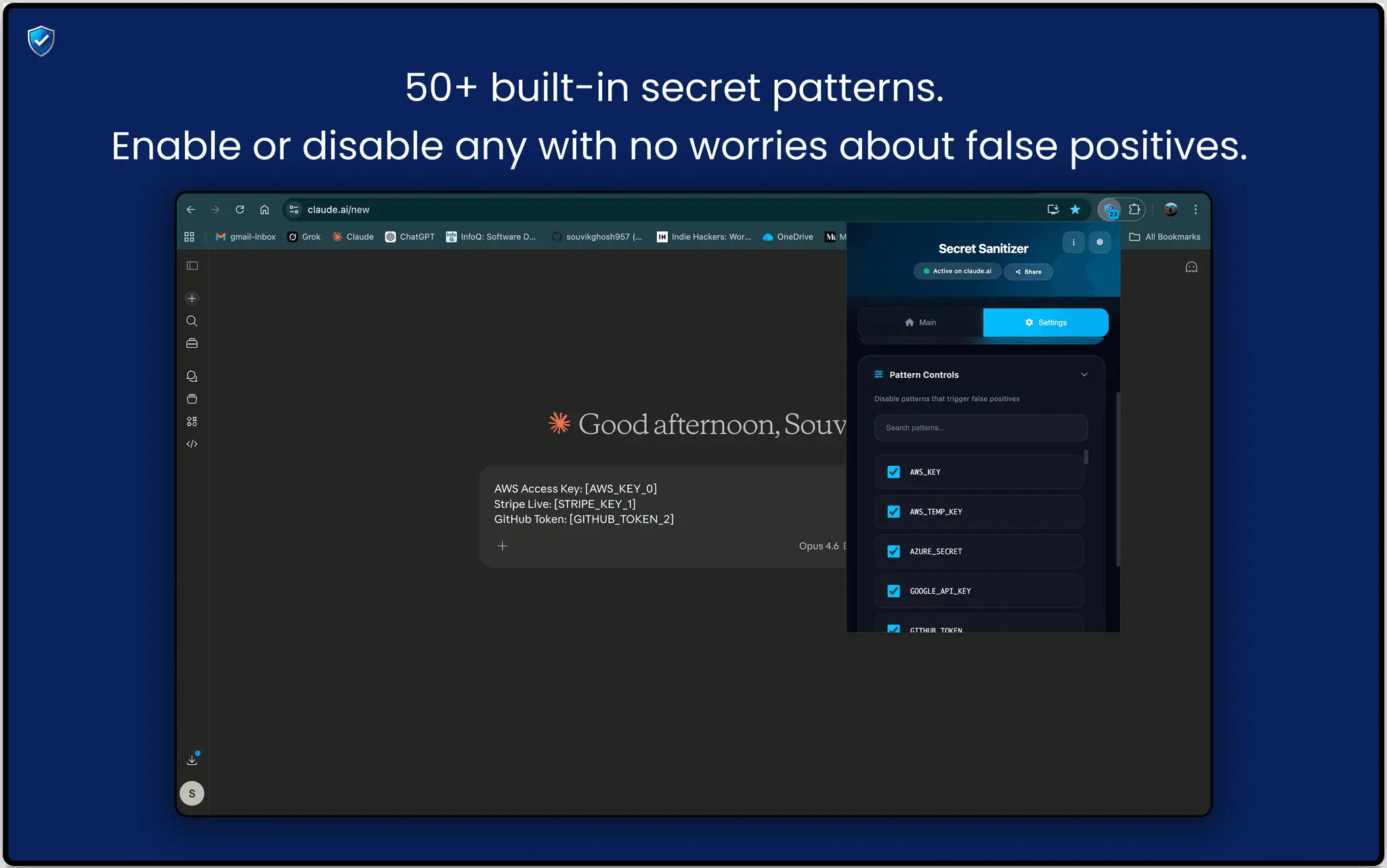Click the ghost incognito chat icon
The height and width of the screenshot is (868, 1387).
click(x=1192, y=267)
